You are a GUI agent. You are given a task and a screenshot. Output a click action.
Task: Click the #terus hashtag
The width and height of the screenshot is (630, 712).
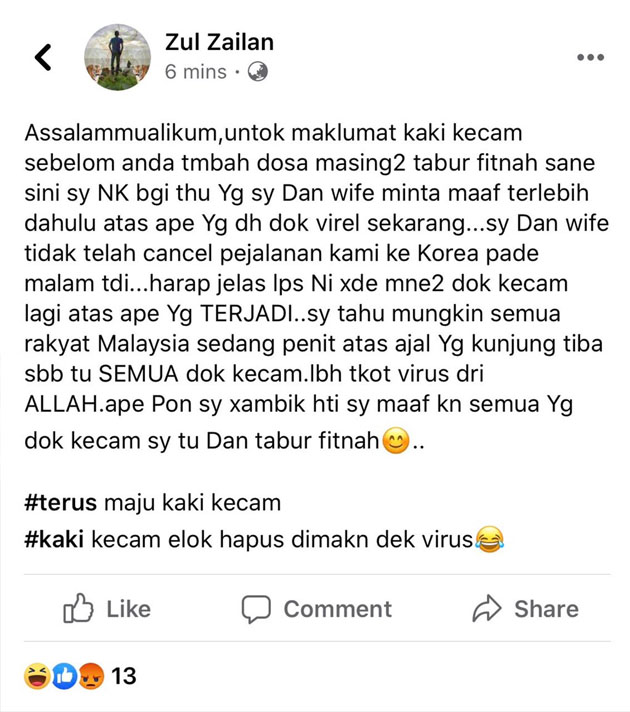(x=60, y=503)
